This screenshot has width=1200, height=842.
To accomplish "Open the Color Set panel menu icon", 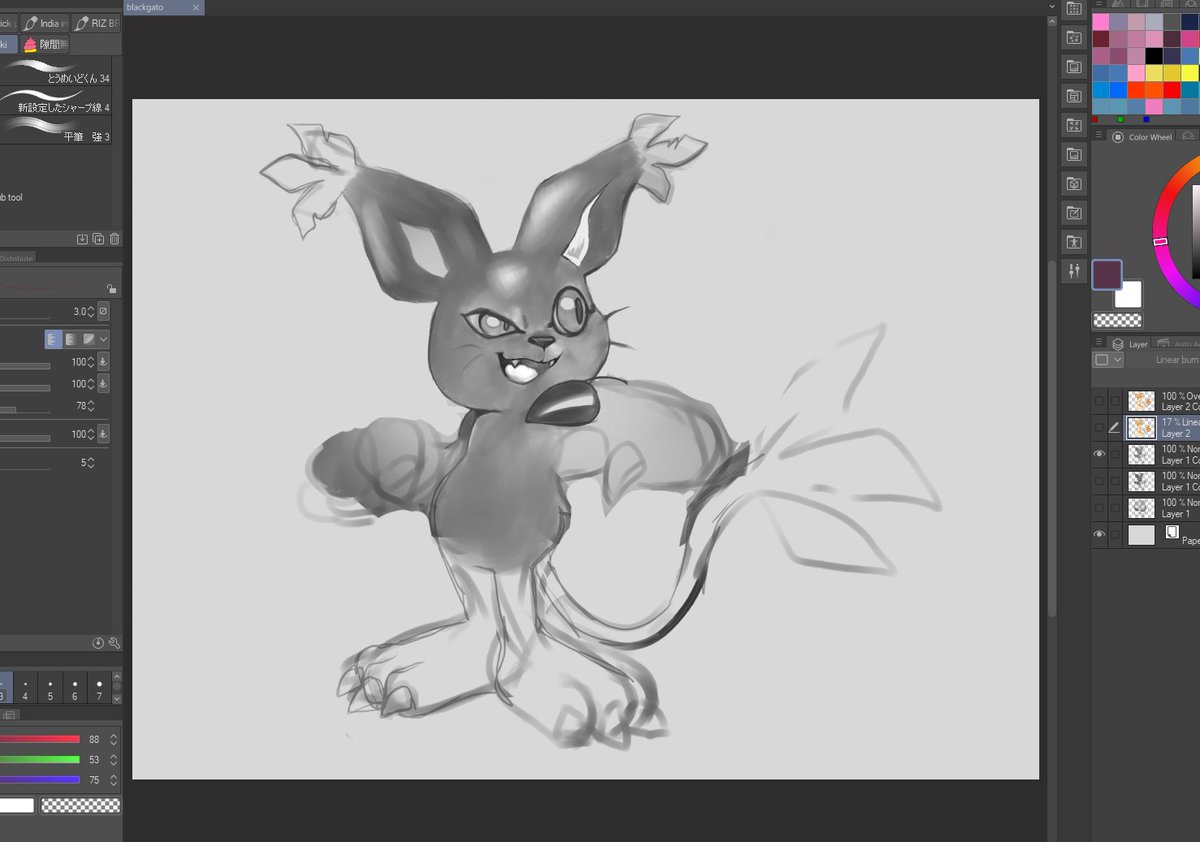I will pos(1100,5).
